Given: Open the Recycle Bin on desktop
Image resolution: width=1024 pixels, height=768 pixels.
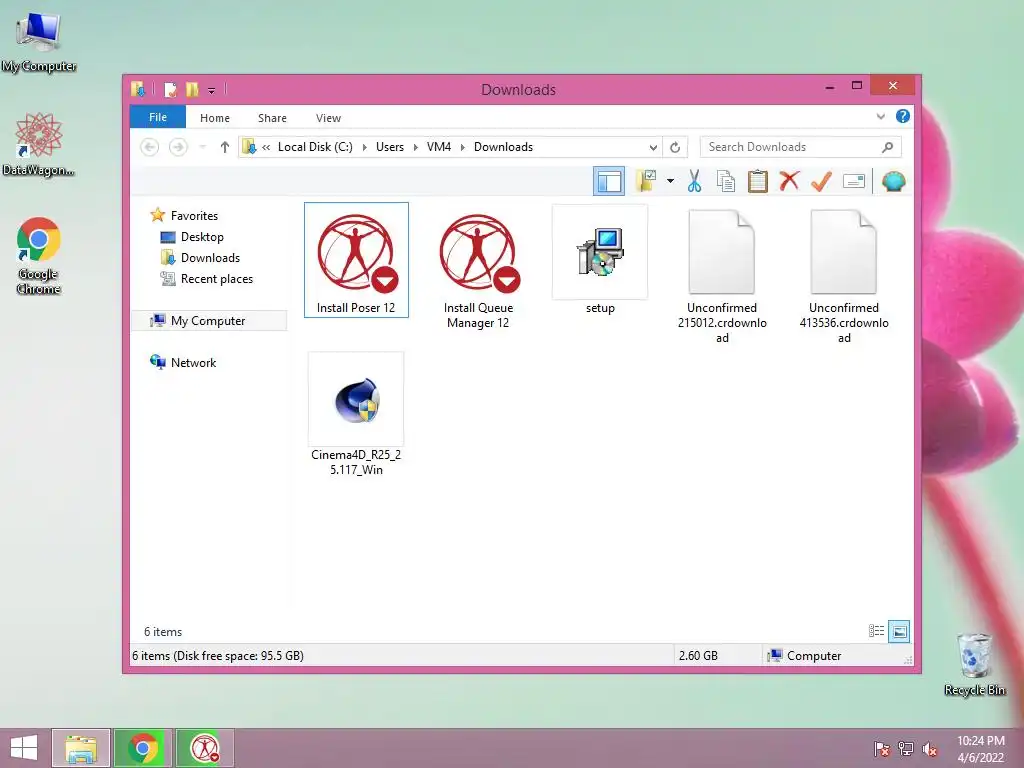Looking at the screenshot, I should click(x=975, y=664).
